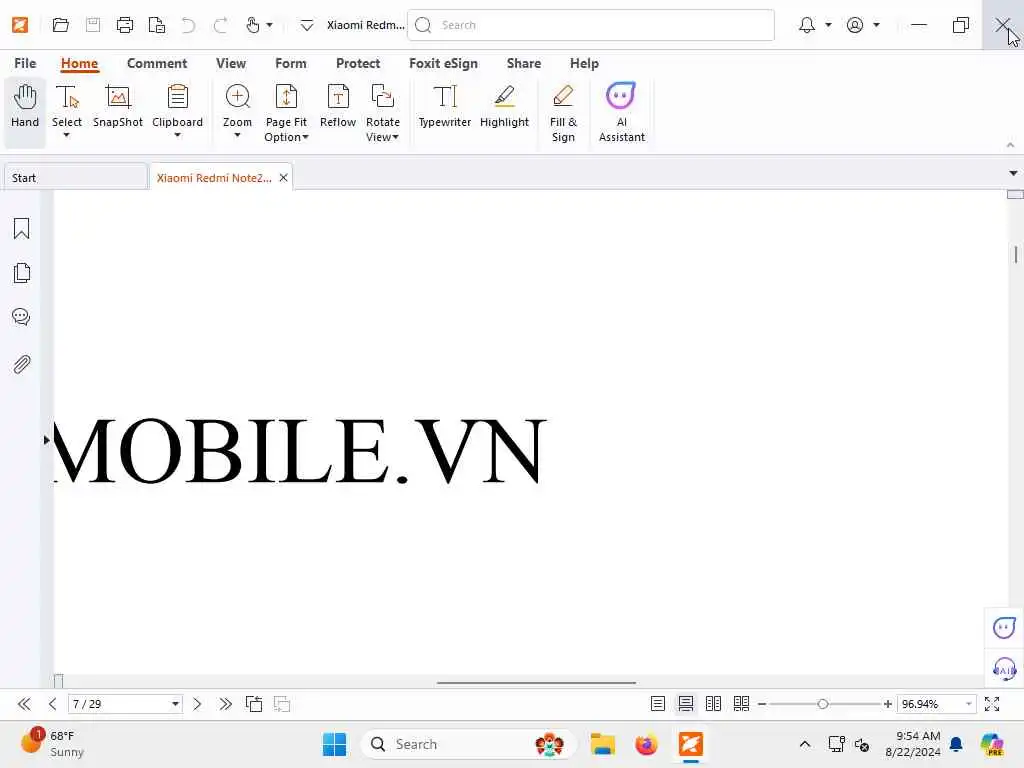Click the Open file folder icon

click(61, 25)
